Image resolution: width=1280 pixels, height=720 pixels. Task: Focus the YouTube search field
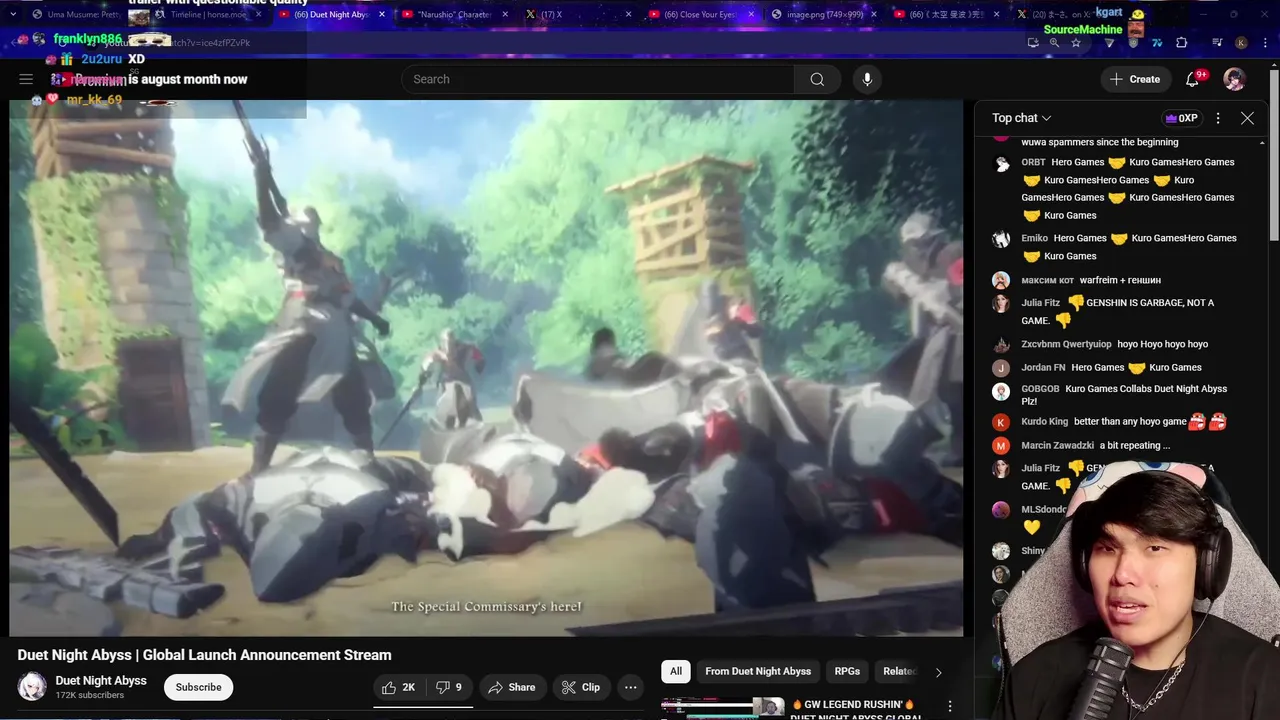[x=598, y=79]
